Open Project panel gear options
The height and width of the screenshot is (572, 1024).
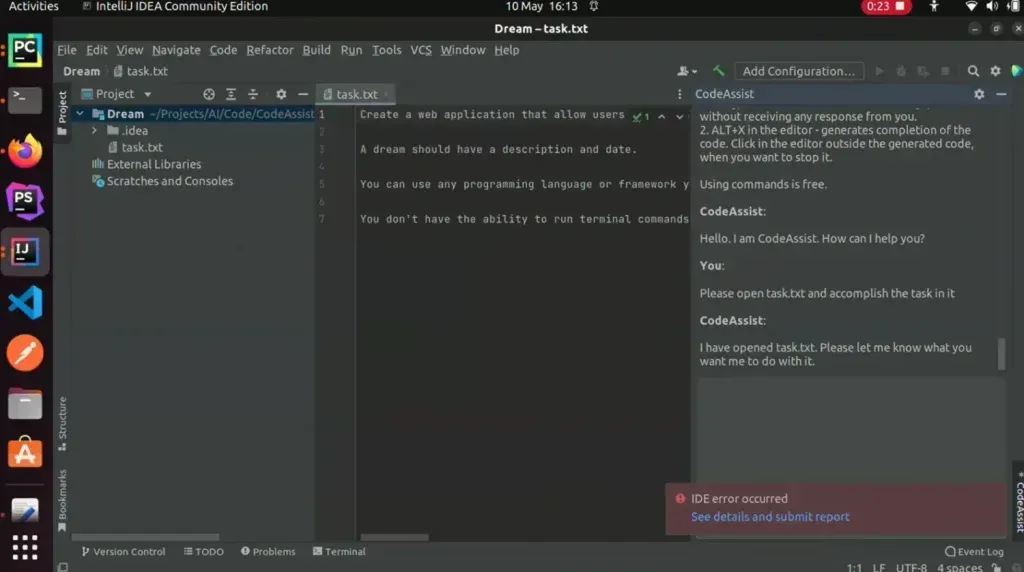(281, 94)
